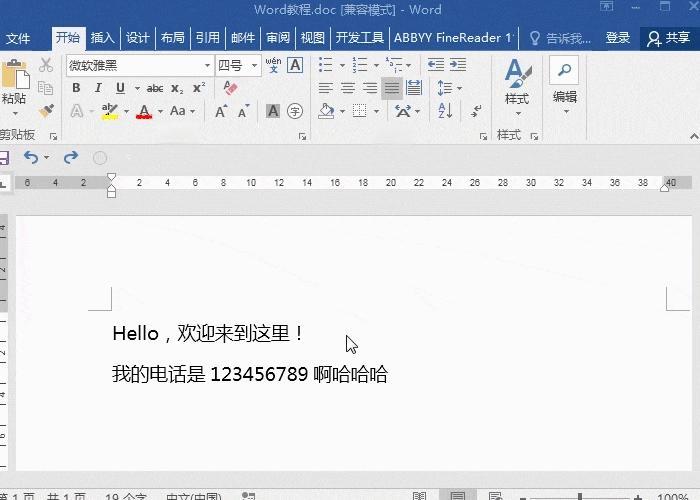This screenshot has width=700, height=500.
Task: Toggle Italic formatting
Action: (98, 88)
